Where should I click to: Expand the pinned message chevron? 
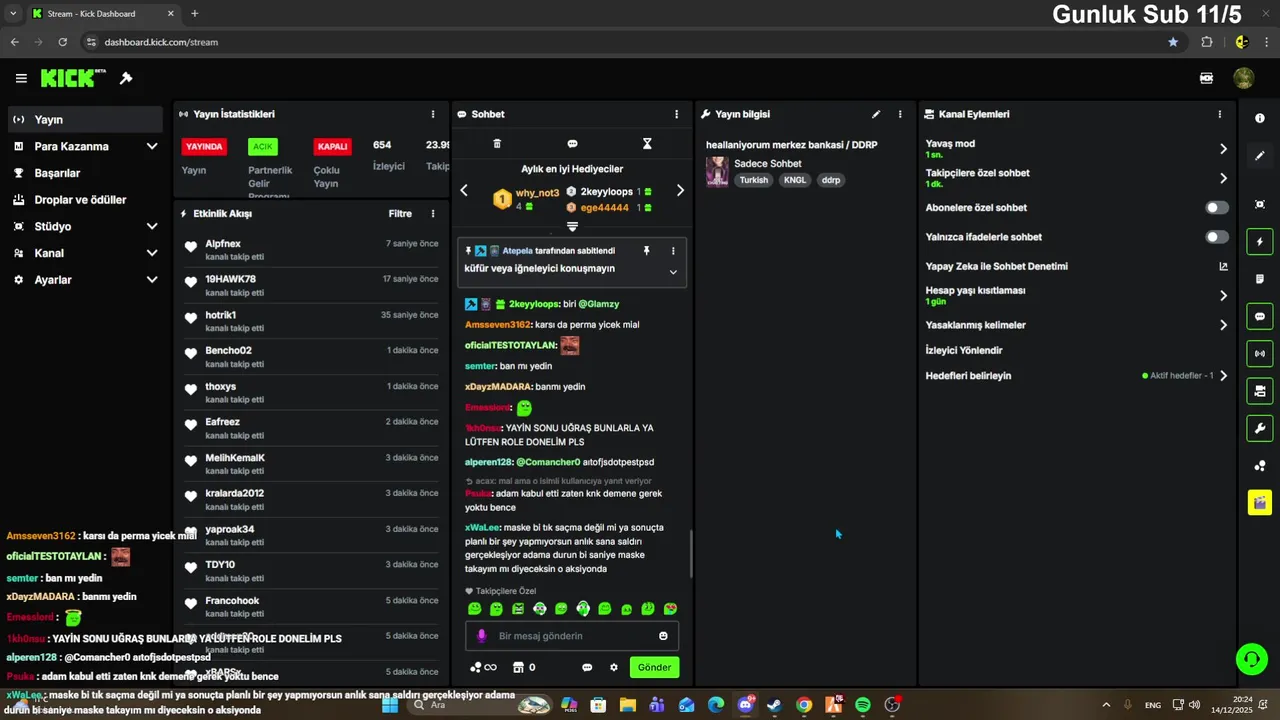(673, 272)
